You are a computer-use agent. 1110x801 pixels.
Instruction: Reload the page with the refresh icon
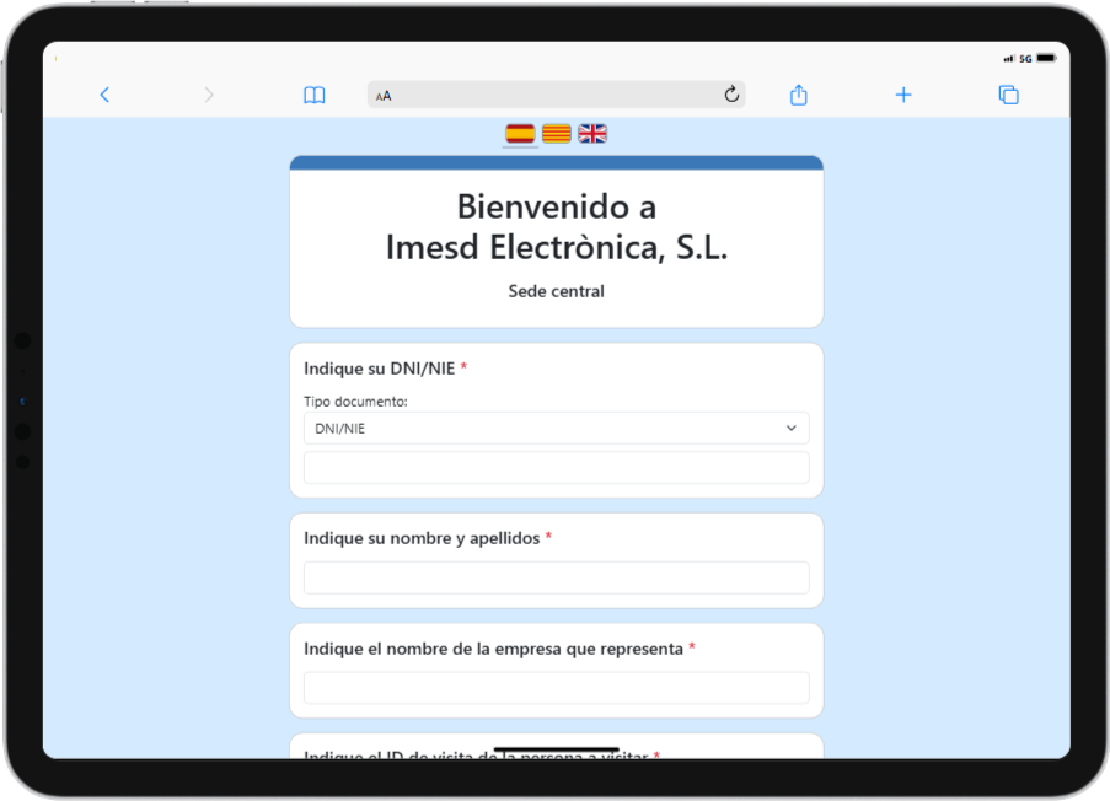coord(732,94)
